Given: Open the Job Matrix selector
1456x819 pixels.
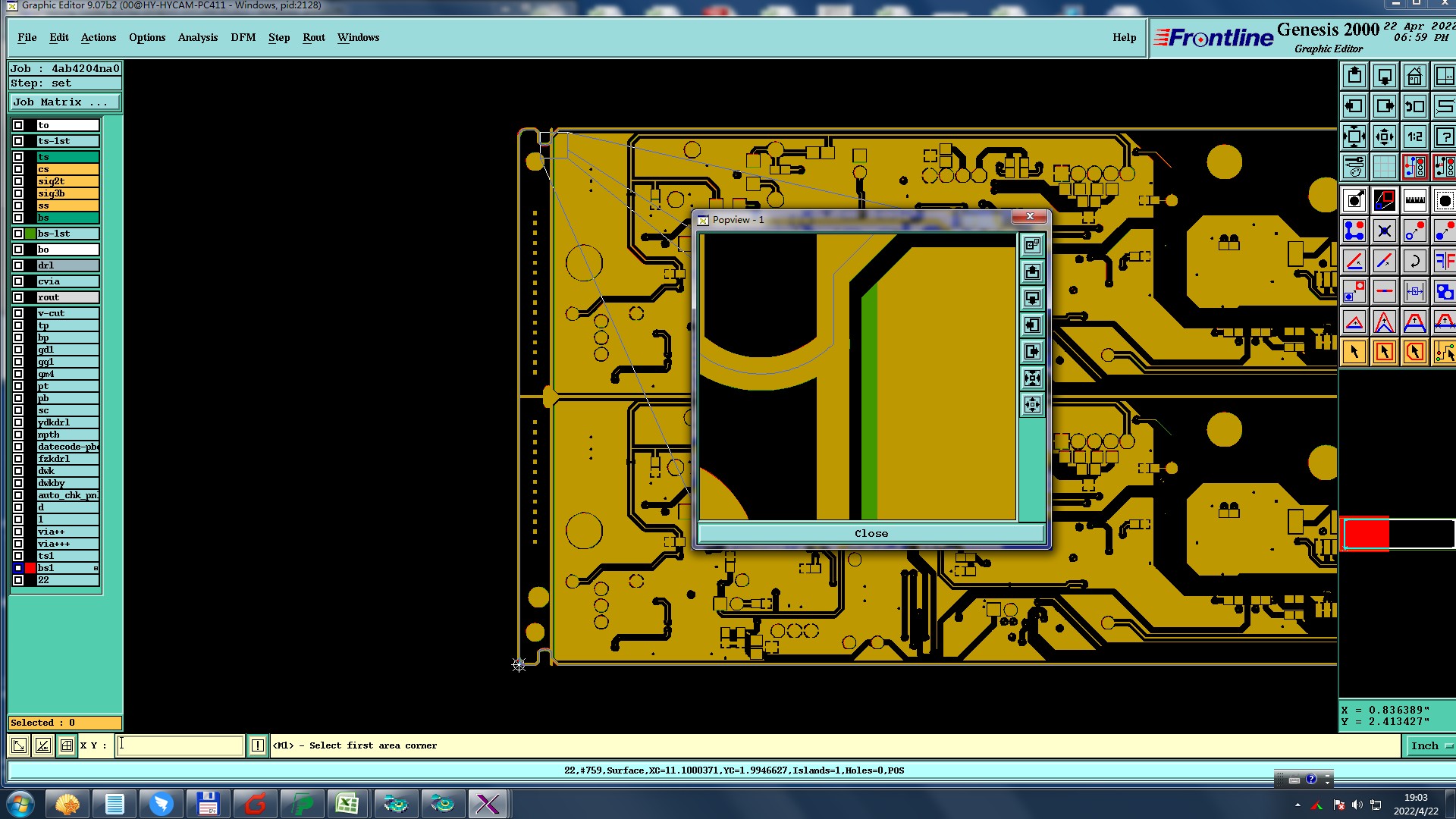Looking at the screenshot, I should [x=64, y=102].
